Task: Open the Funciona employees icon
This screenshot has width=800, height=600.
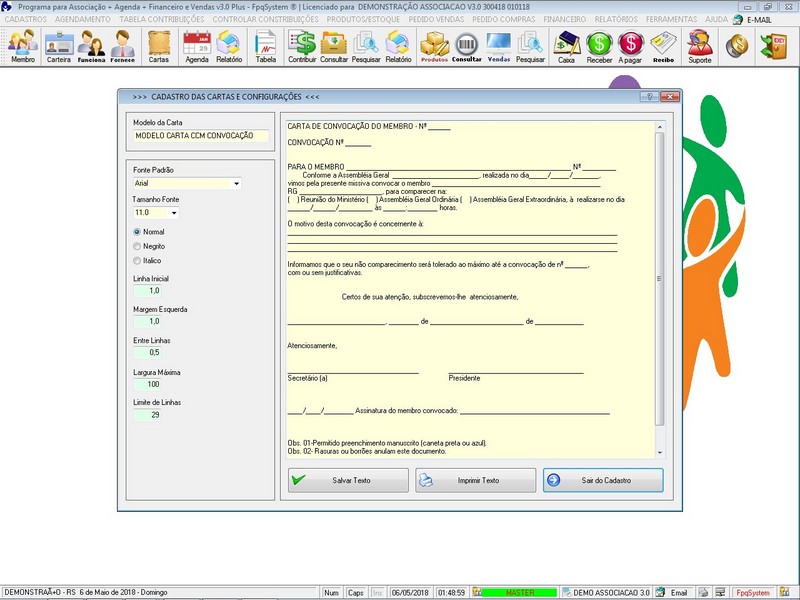Action: coord(91,46)
